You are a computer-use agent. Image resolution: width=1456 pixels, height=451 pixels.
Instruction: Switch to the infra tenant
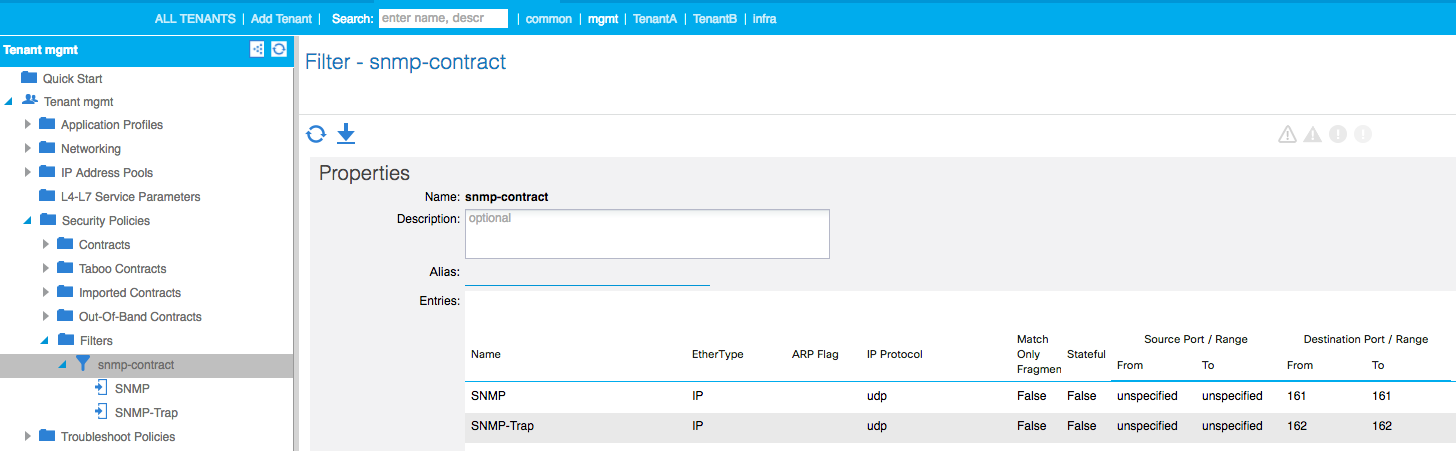click(x=764, y=19)
